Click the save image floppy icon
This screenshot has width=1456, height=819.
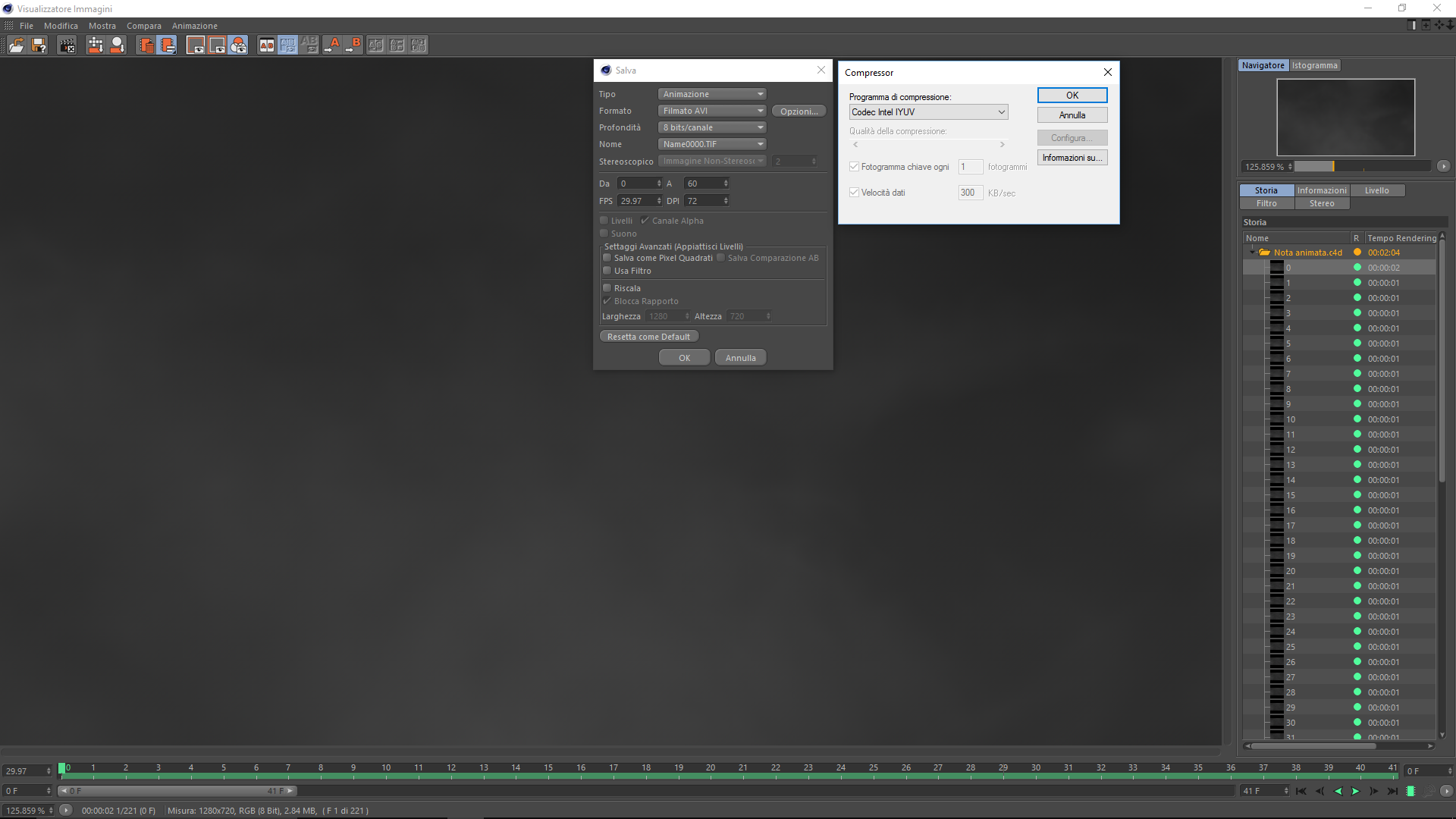point(39,45)
